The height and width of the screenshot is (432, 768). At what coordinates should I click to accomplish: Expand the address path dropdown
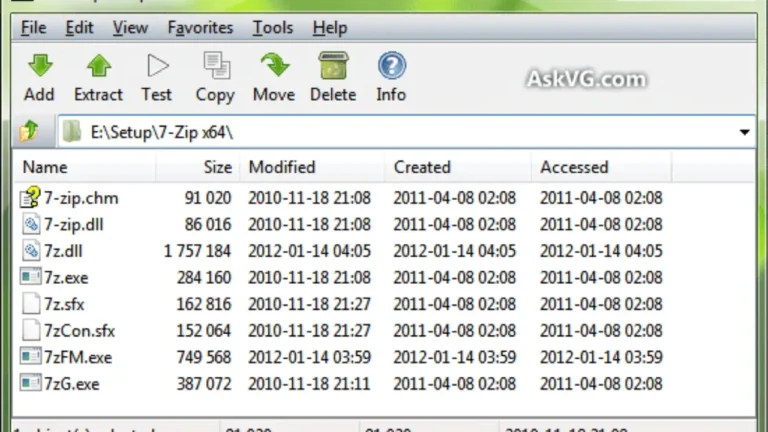[744, 132]
